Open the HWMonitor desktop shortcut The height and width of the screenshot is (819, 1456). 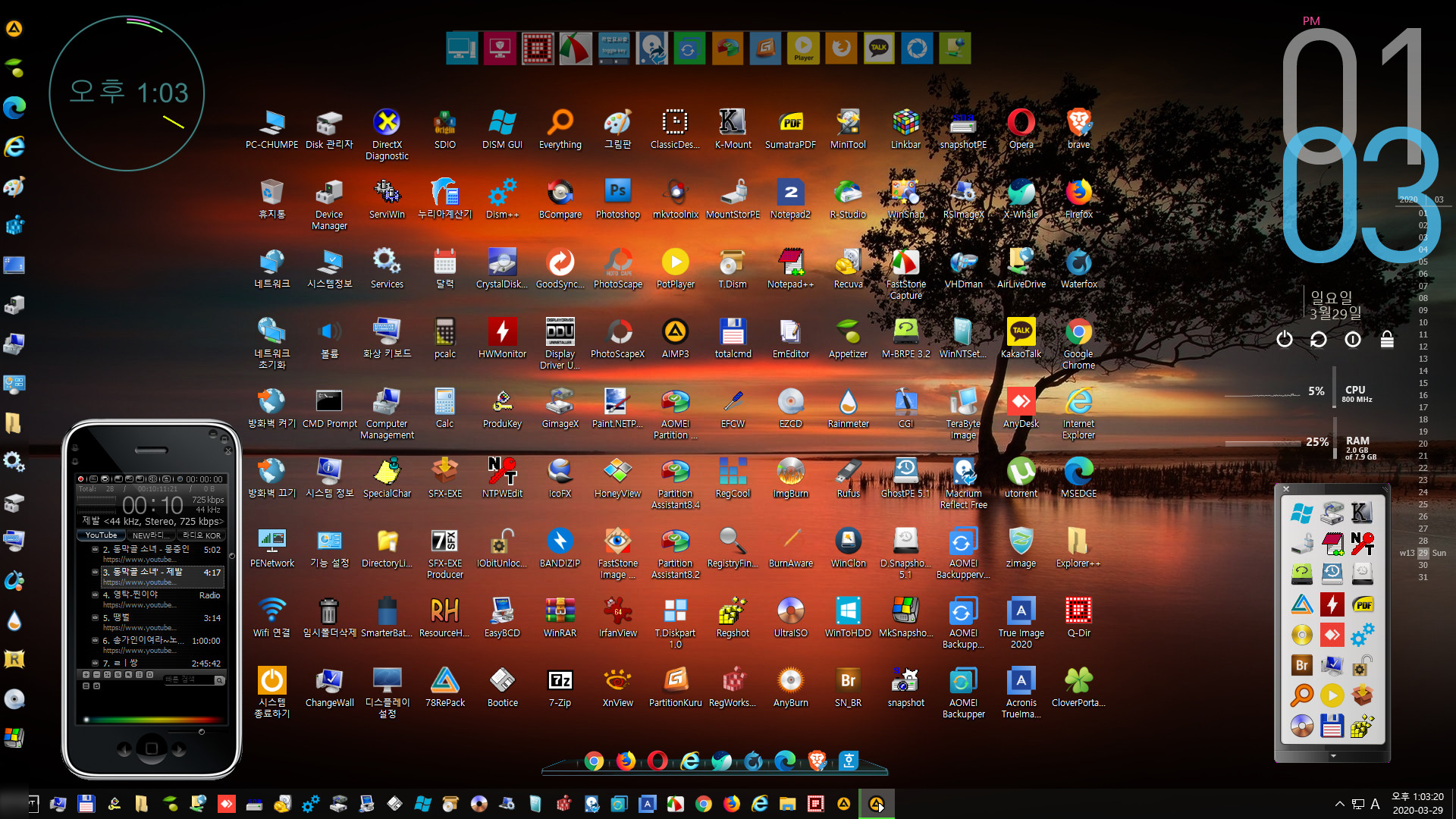point(502,338)
